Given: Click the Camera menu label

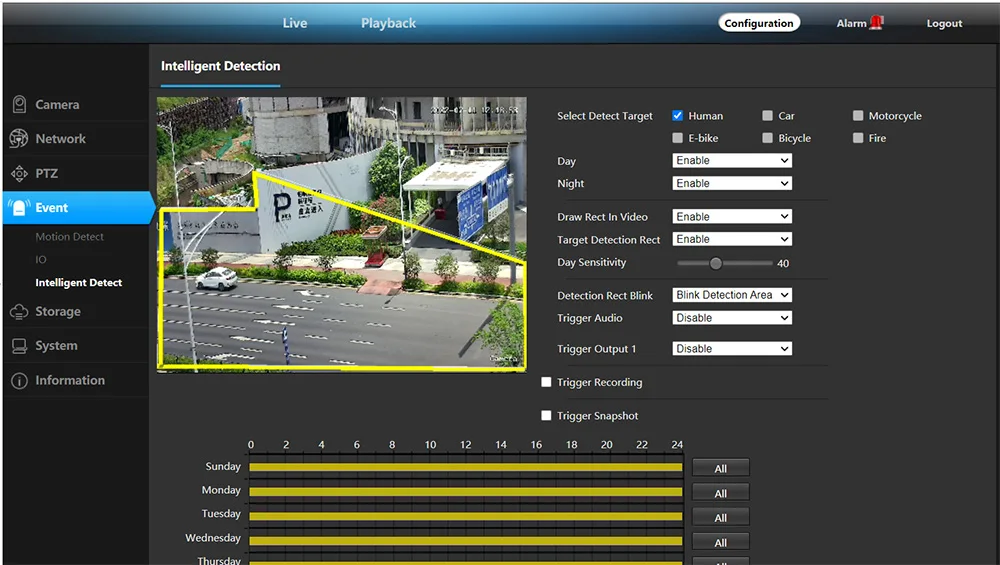Looking at the screenshot, I should (57, 105).
